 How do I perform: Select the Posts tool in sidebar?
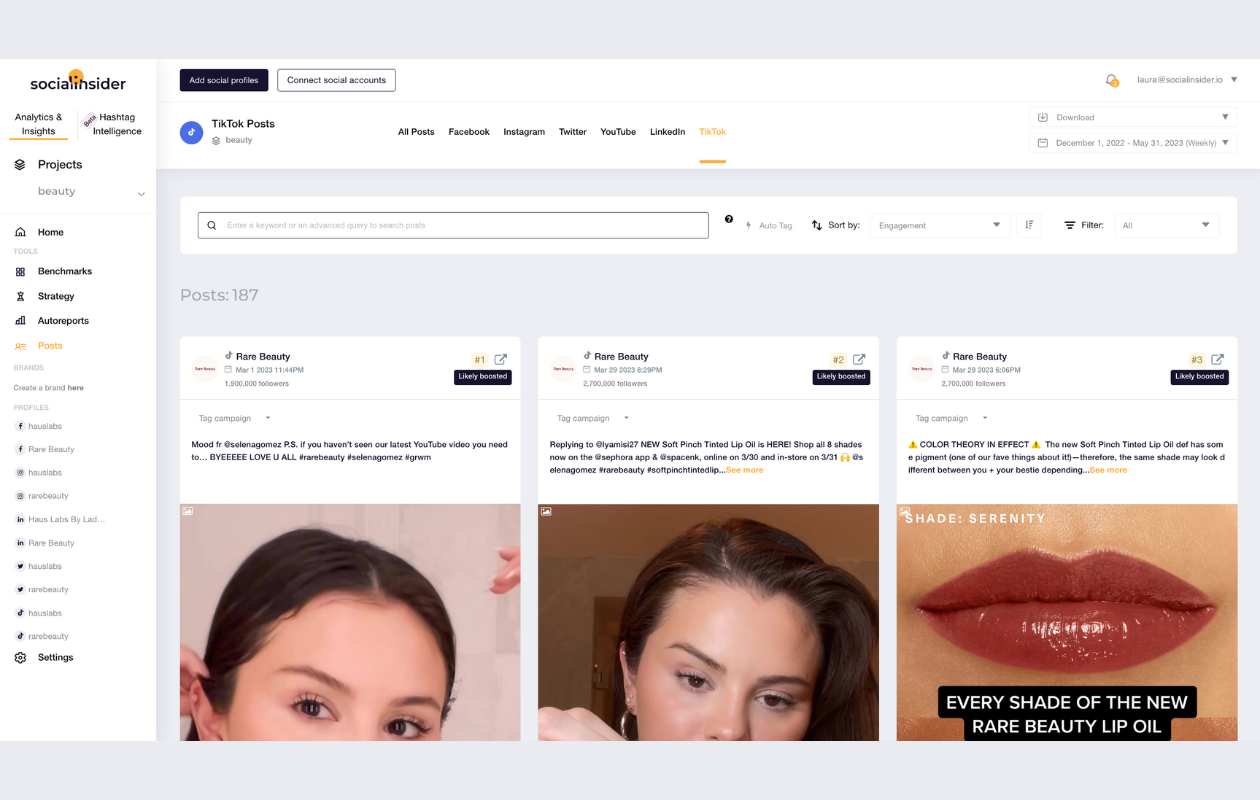tap(50, 346)
